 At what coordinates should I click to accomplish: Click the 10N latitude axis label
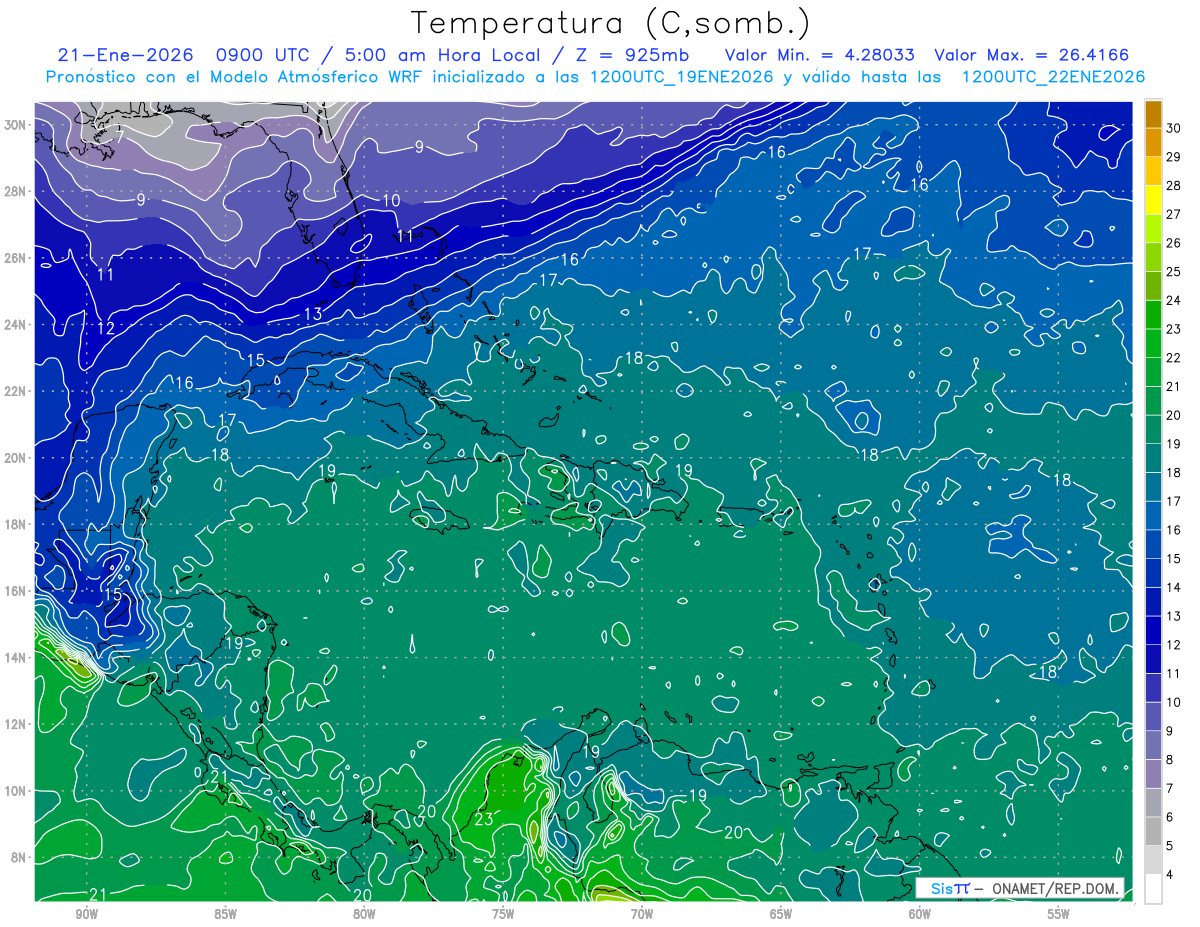point(16,790)
